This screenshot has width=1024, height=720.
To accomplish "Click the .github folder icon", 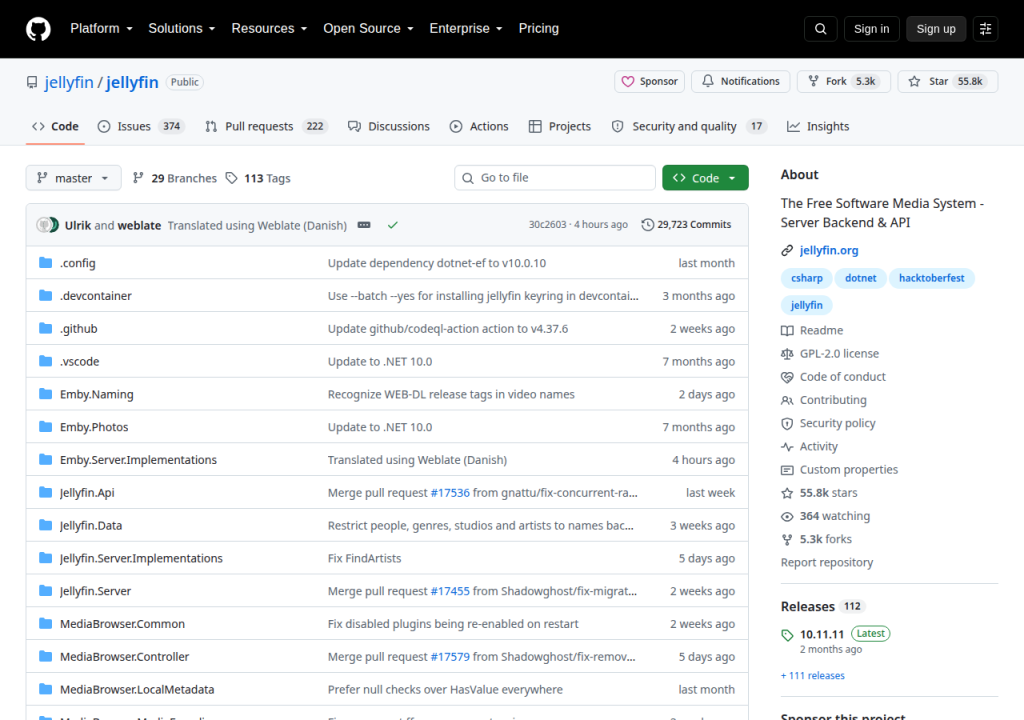I will [x=45, y=328].
